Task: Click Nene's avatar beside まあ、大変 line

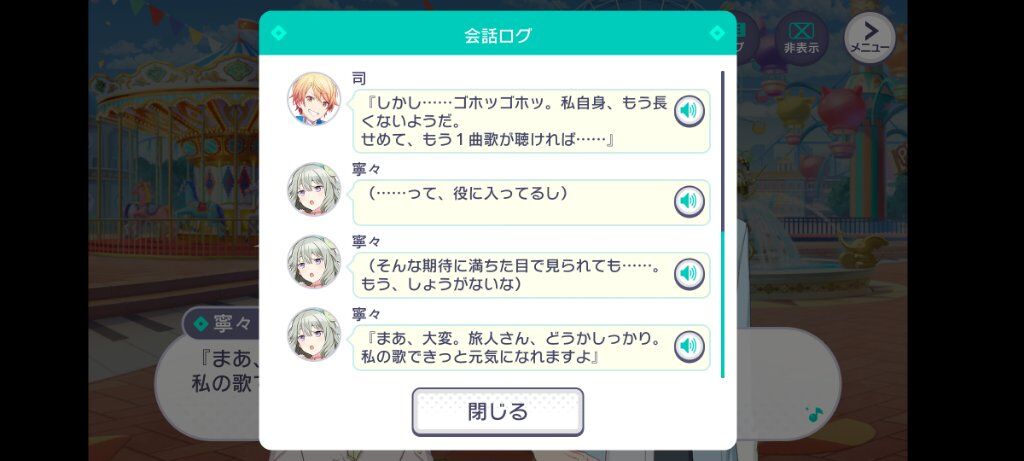Action: pyautogui.click(x=314, y=334)
